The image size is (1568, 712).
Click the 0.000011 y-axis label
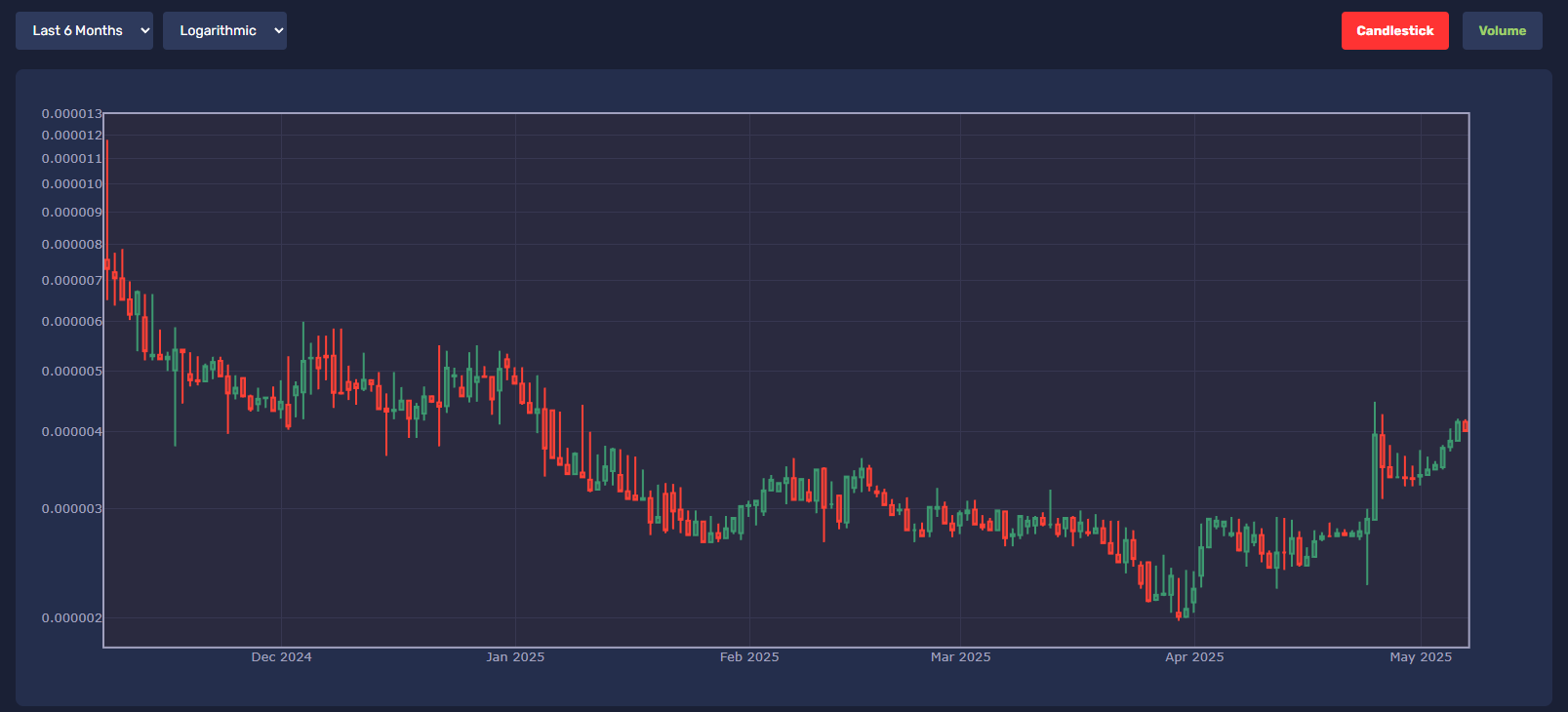click(71, 159)
